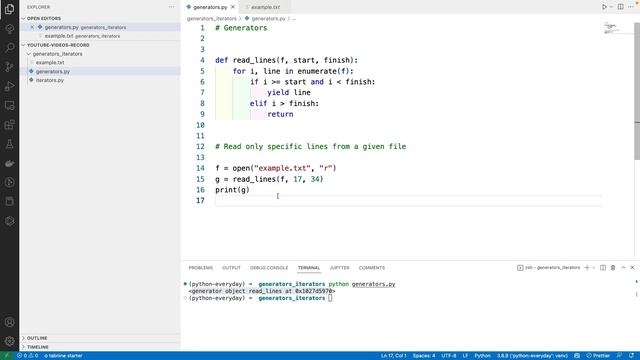This screenshot has height=360, width=640.
Task: Close generators.py tab
Action: (x=233, y=7)
